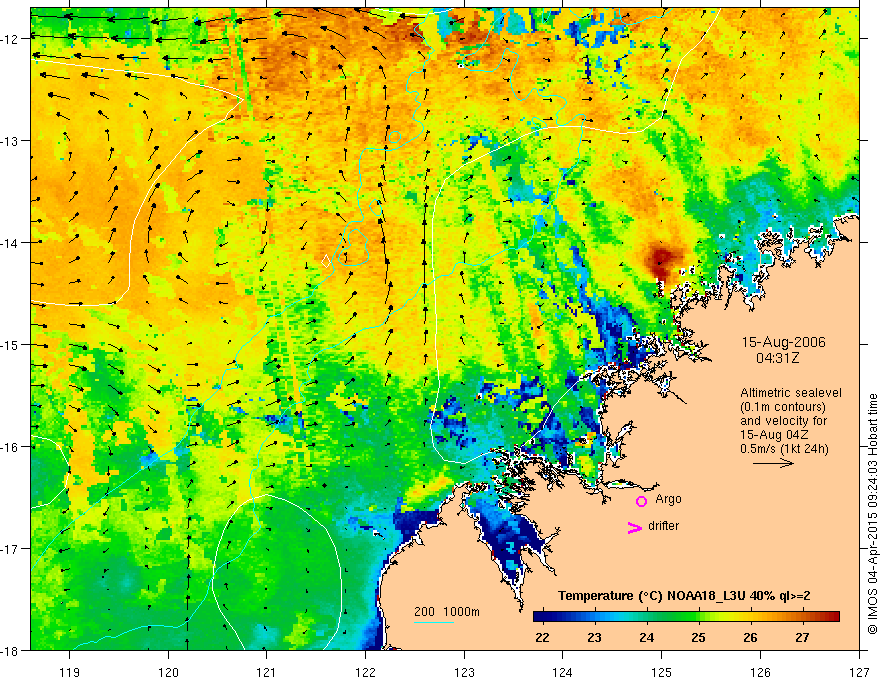880x680 pixels.
Task: Click the 'drifter' legend label
Action: pos(663,526)
